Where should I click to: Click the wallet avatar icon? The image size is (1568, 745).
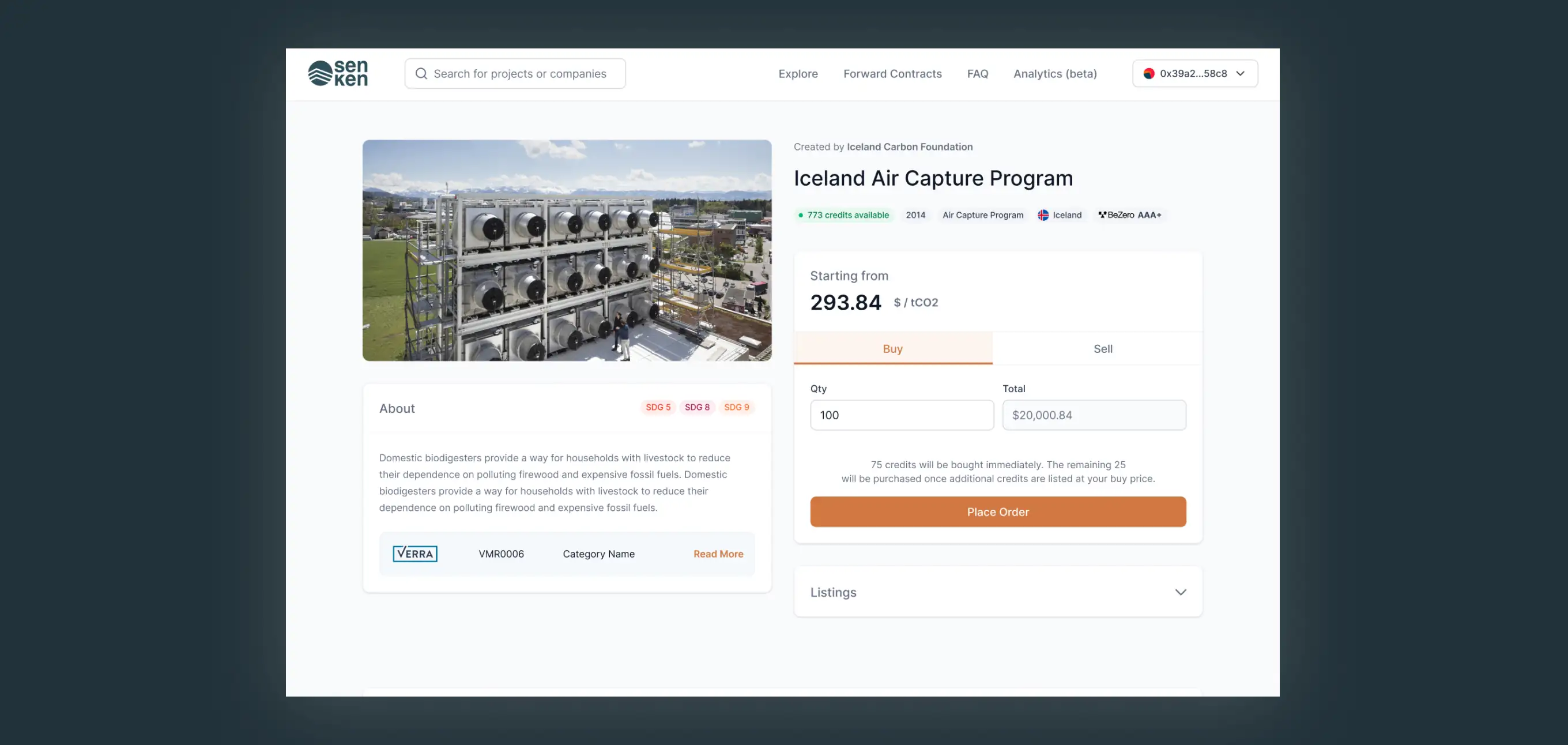pyautogui.click(x=1148, y=73)
